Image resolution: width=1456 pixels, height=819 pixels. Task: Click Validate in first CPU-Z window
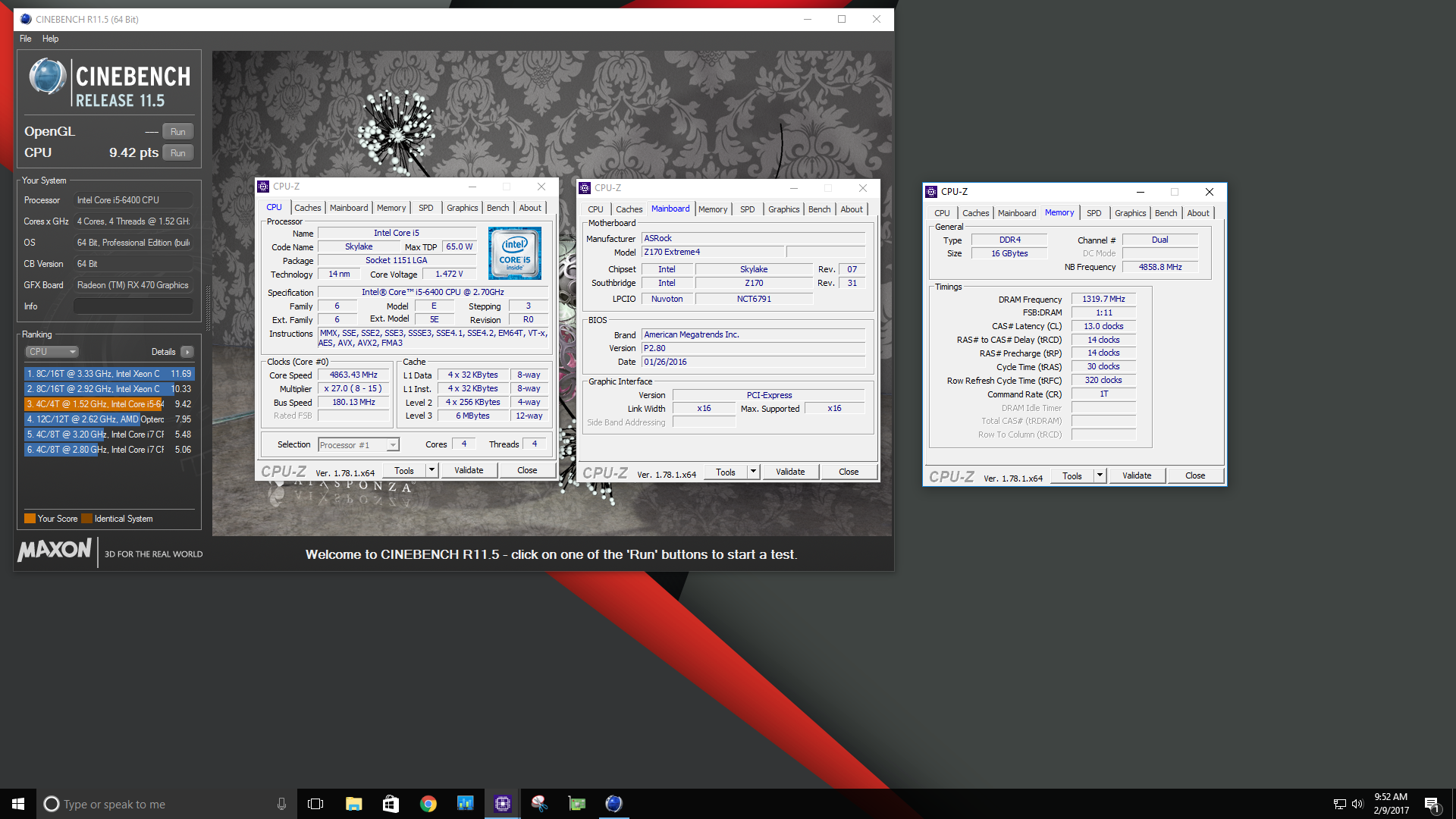coord(469,470)
